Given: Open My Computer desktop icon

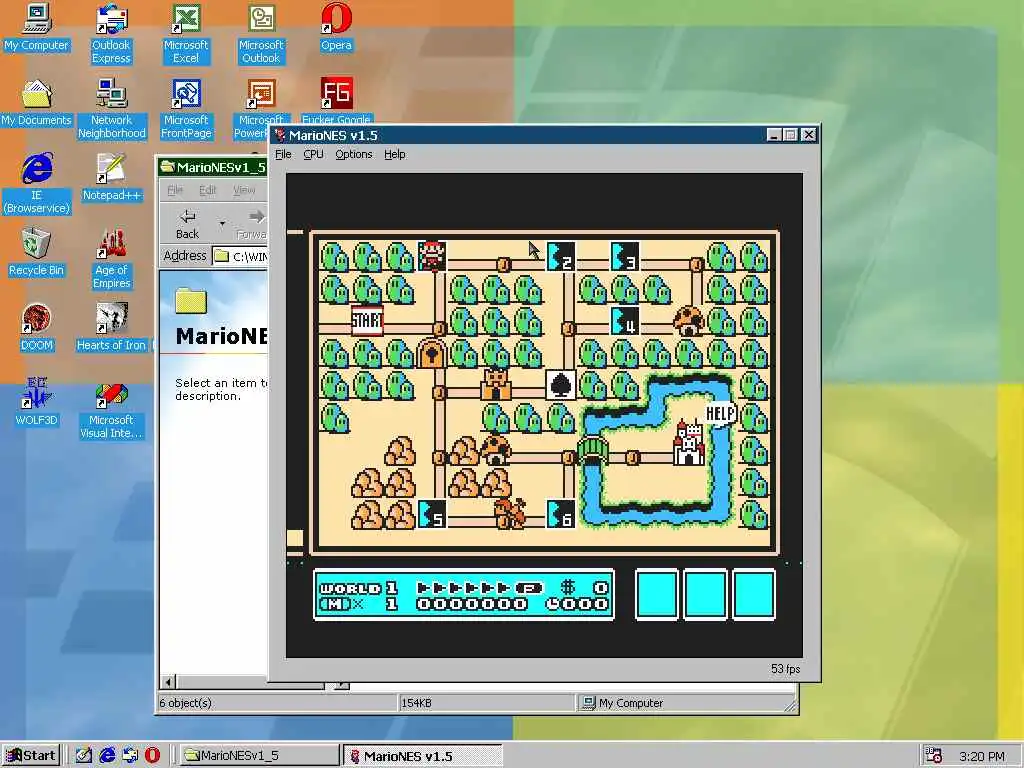Looking at the screenshot, I should [x=37, y=27].
